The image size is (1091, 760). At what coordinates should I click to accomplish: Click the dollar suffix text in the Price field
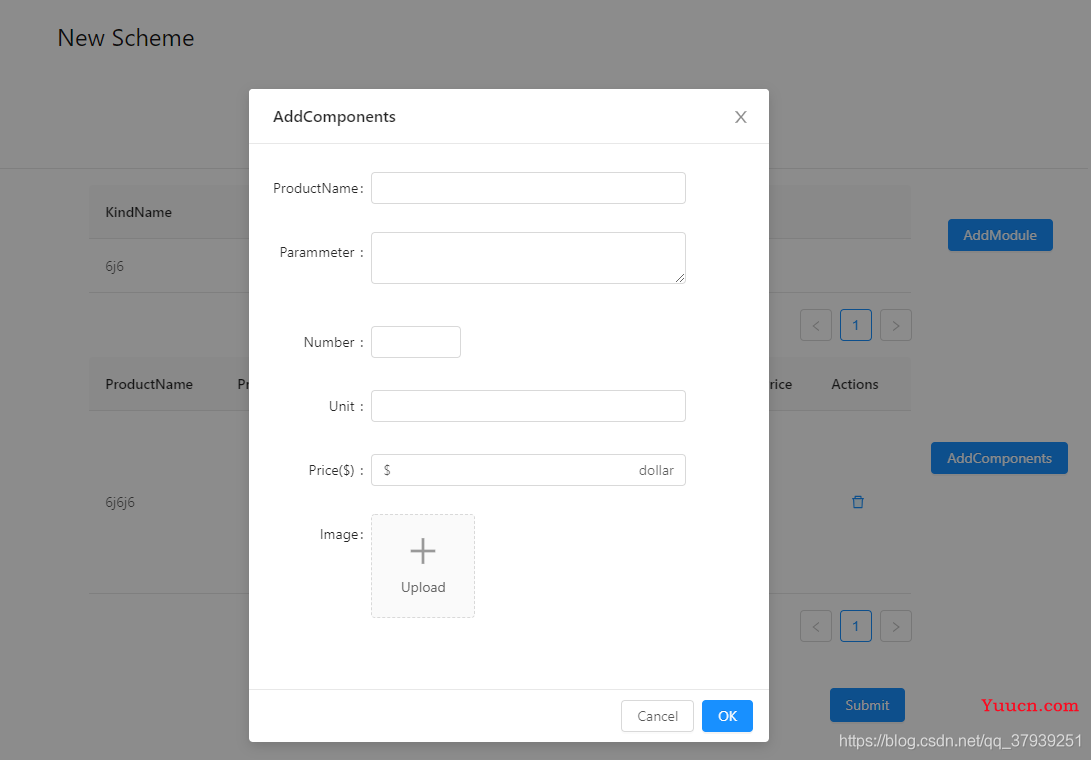tap(656, 470)
